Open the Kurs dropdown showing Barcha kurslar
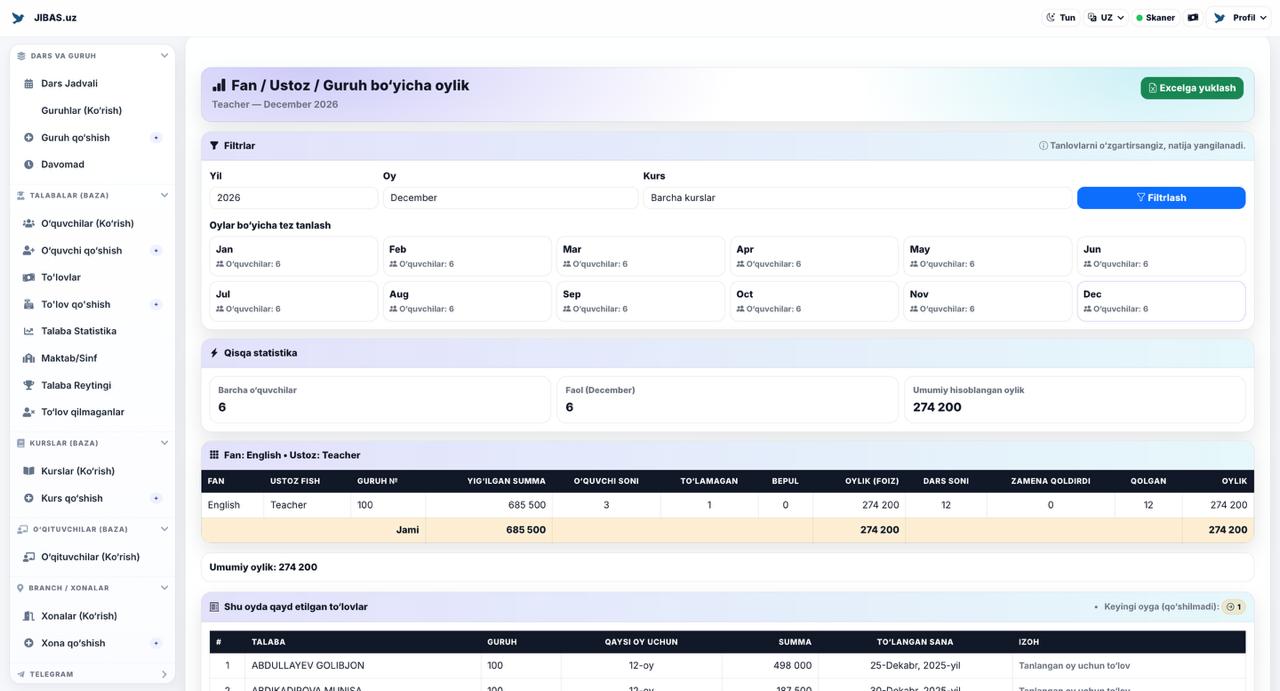 pos(857,198)
